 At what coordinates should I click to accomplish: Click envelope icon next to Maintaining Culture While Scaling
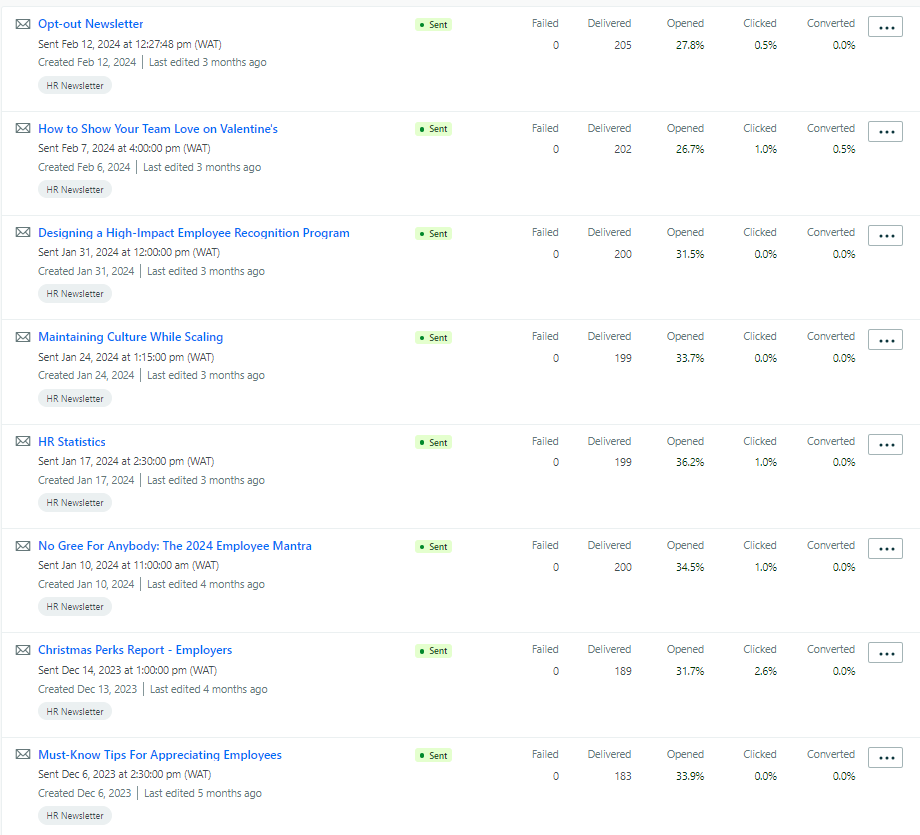click(23, 337)
